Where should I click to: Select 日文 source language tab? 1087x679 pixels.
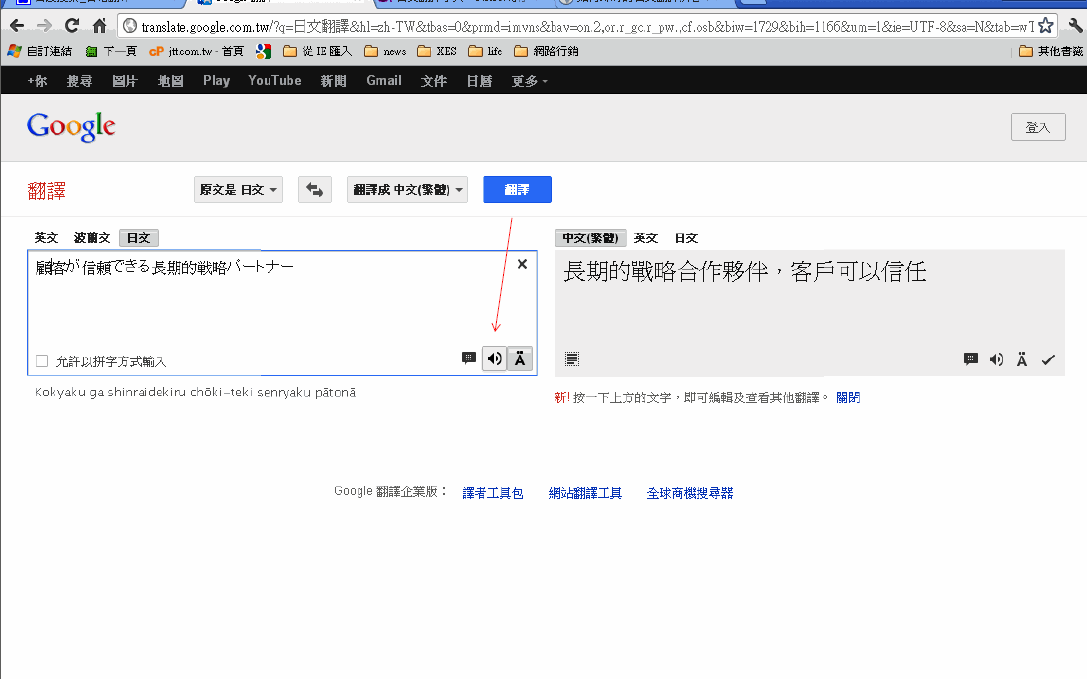coord(139,238)
